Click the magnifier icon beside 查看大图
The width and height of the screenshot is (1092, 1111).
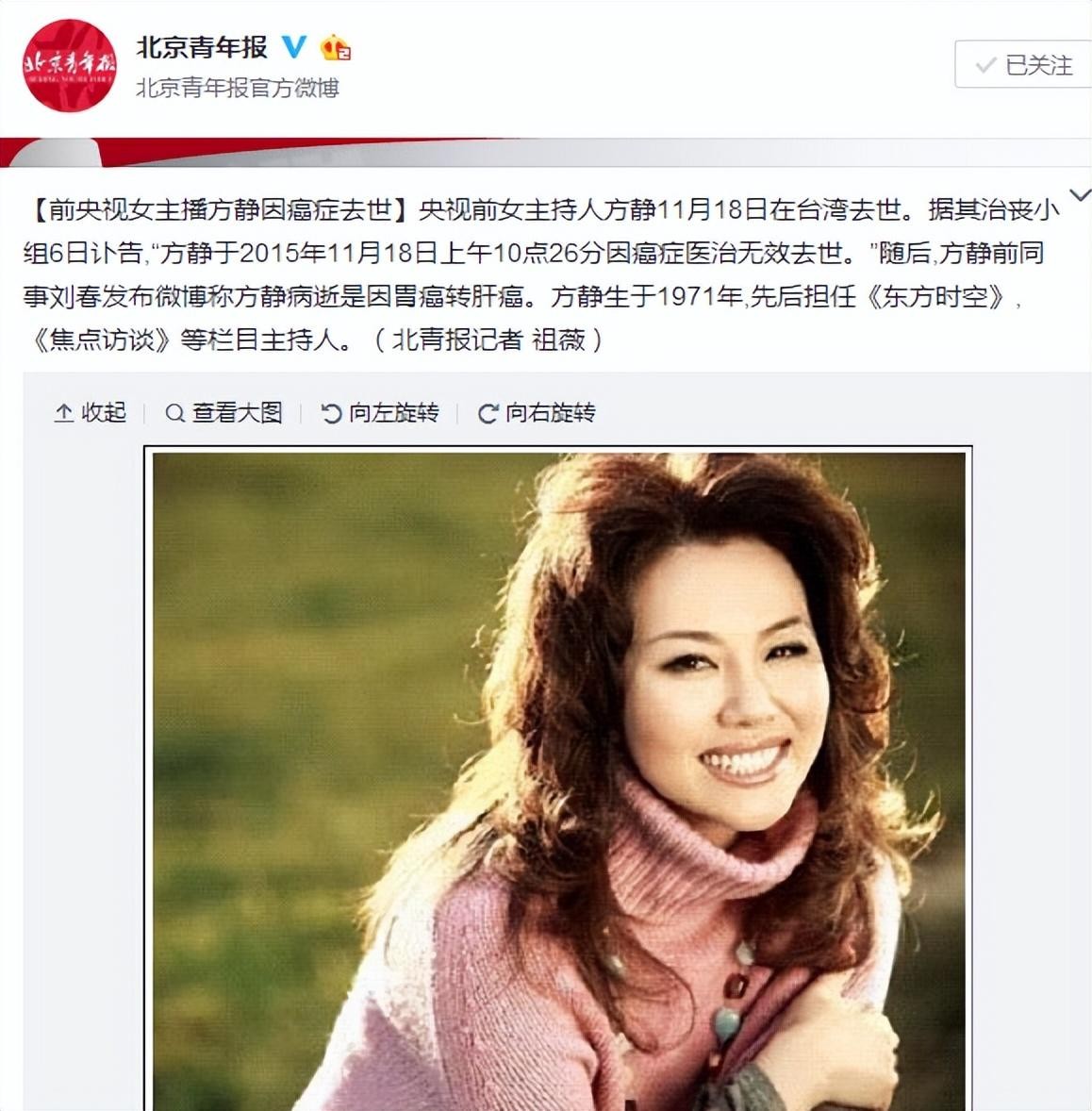point(174,413)
